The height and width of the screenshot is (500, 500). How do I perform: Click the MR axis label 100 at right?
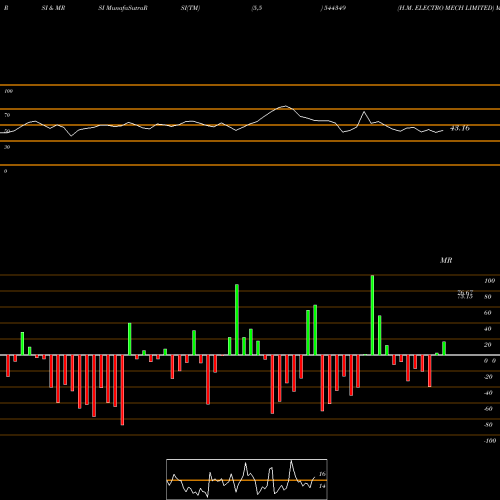point(489,281)
